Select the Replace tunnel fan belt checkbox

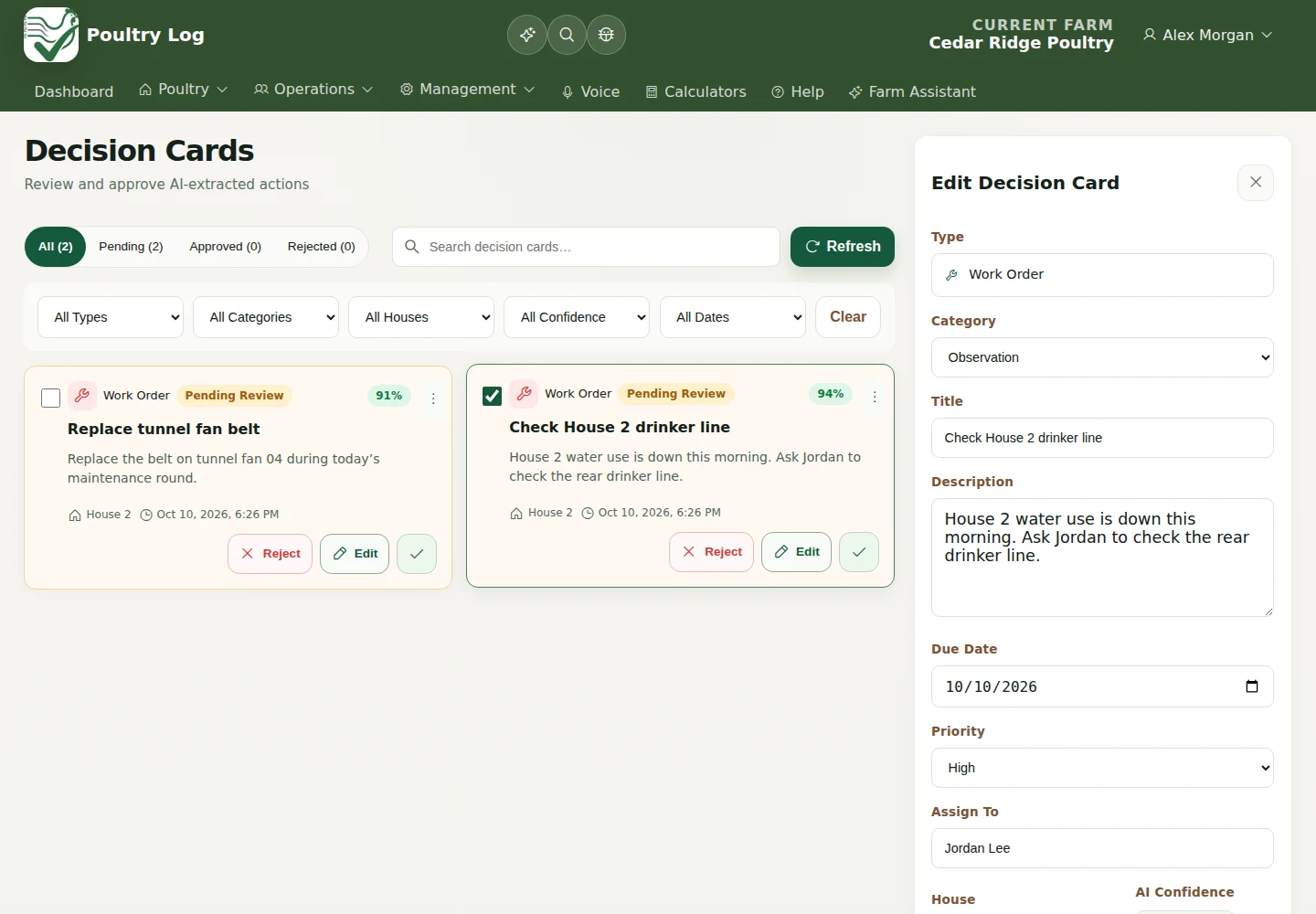(51, 398)
